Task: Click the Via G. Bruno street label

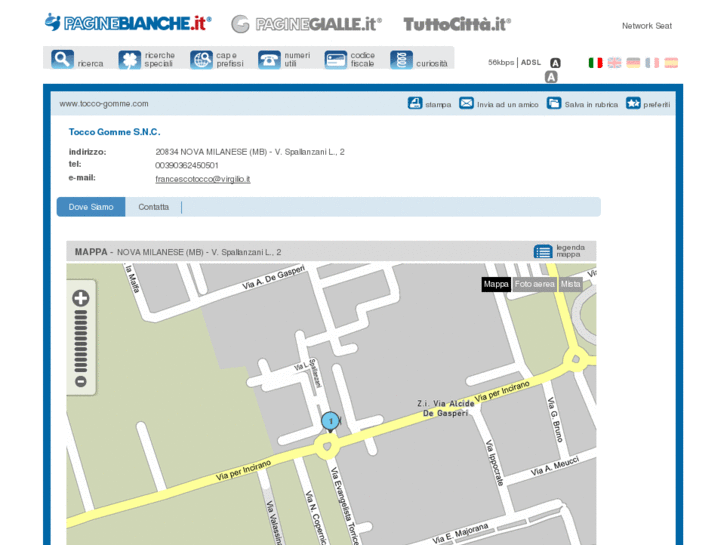Action: (x=555, y=419)
